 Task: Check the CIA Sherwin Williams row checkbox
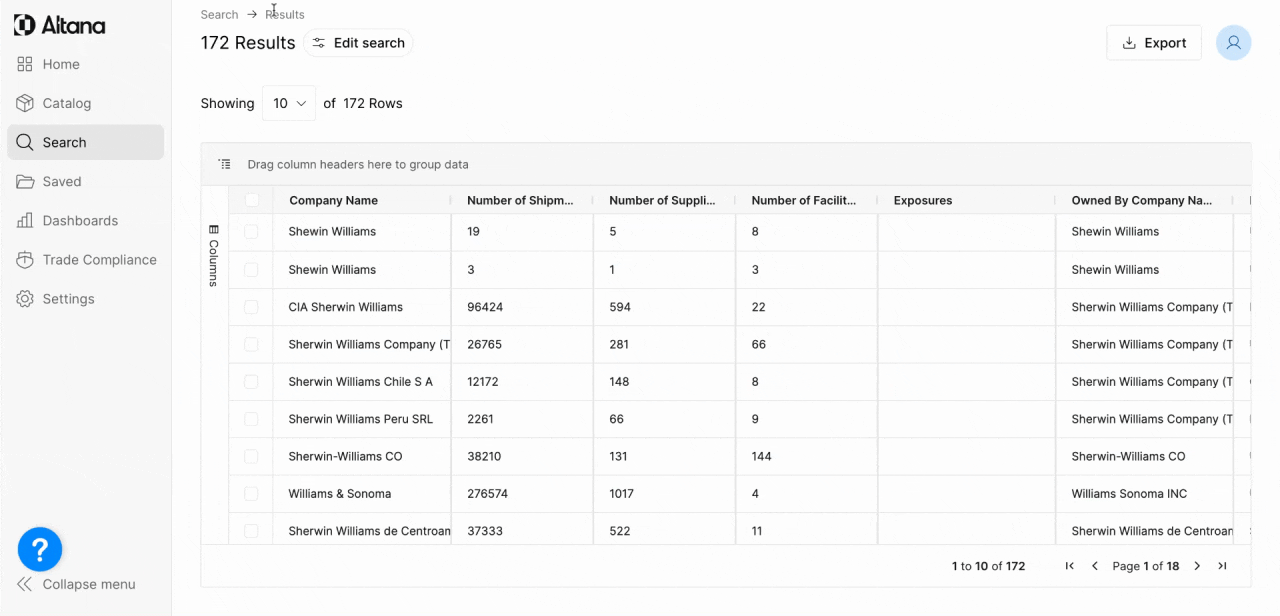tap(251, 307)
